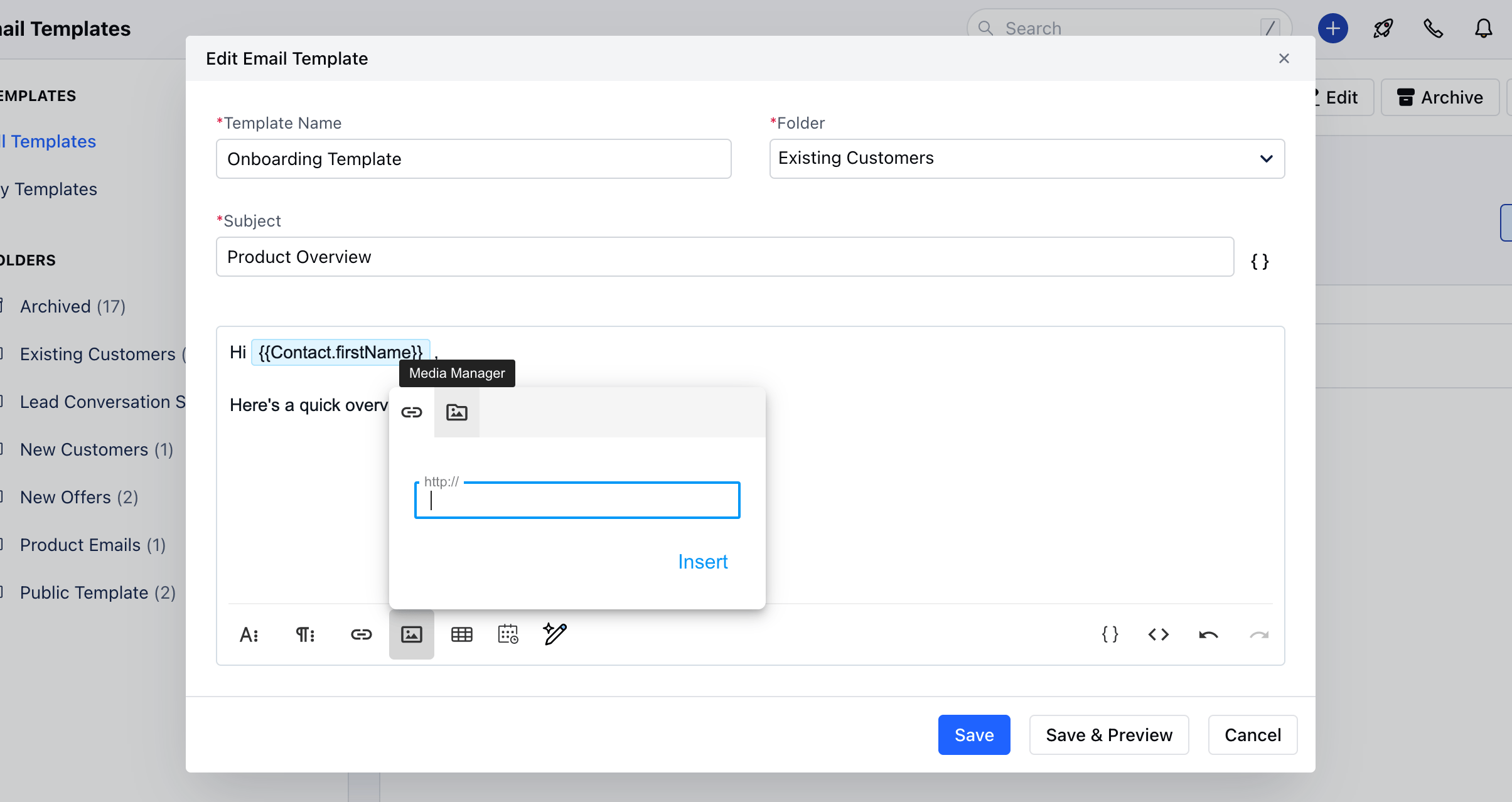This screenshot has height=802, width=1512.
Task: Save the email template
Action: tap(974, 735)
